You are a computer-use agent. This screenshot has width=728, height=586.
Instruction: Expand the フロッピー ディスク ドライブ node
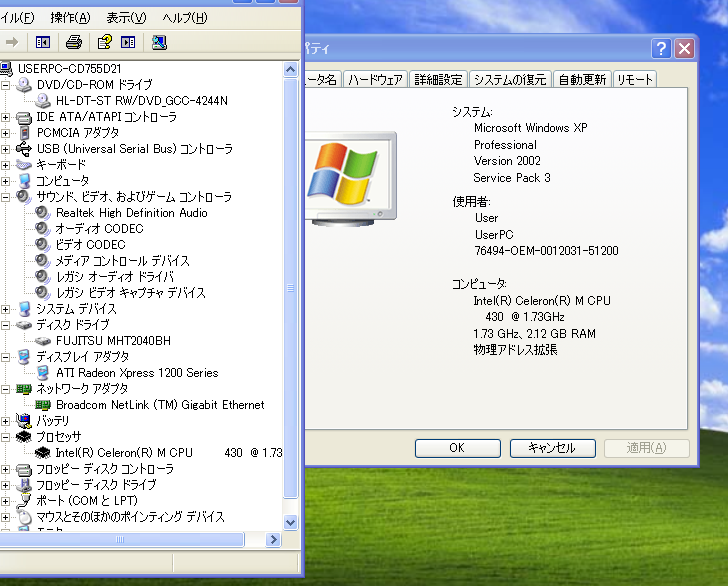[5, 485]
